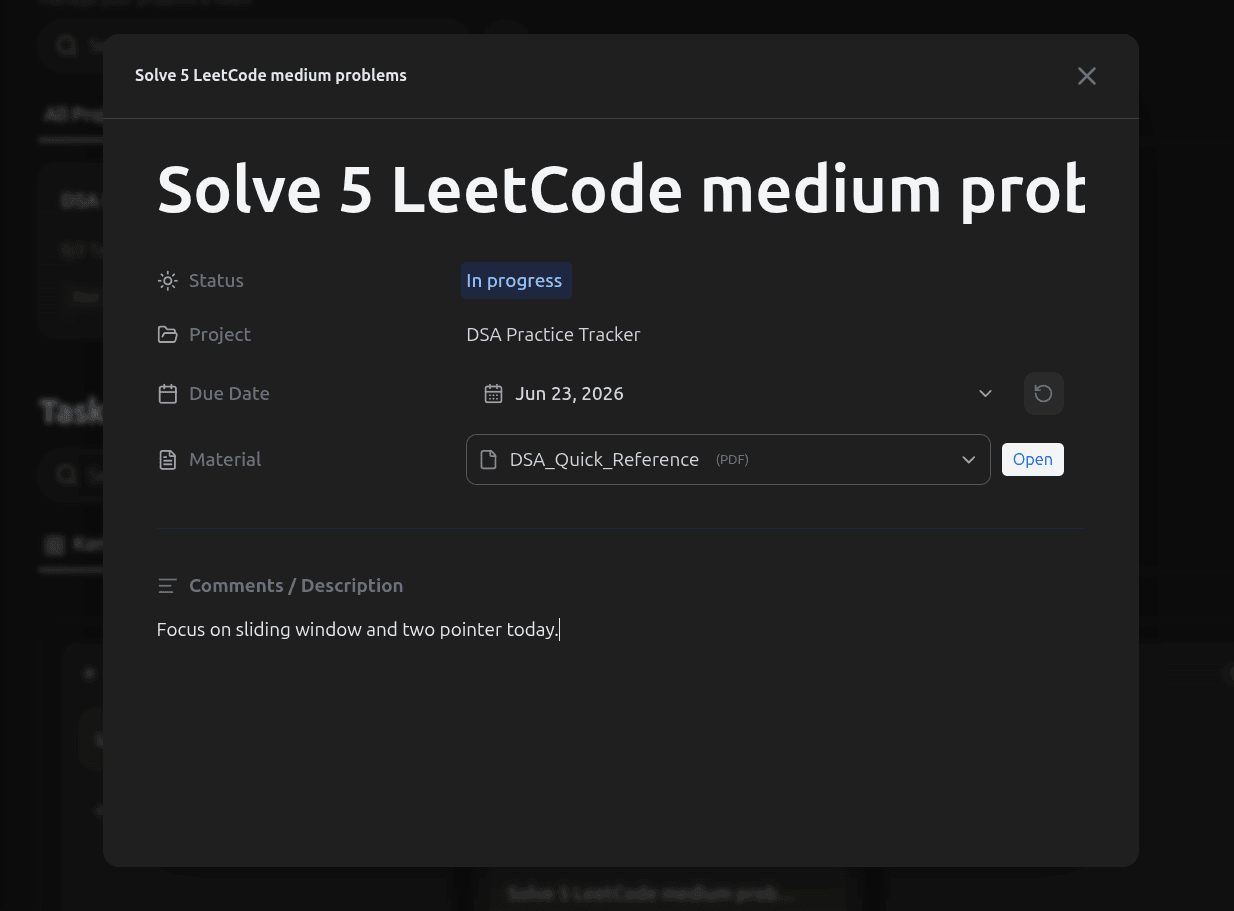Reset the due date

[1043, 394]
